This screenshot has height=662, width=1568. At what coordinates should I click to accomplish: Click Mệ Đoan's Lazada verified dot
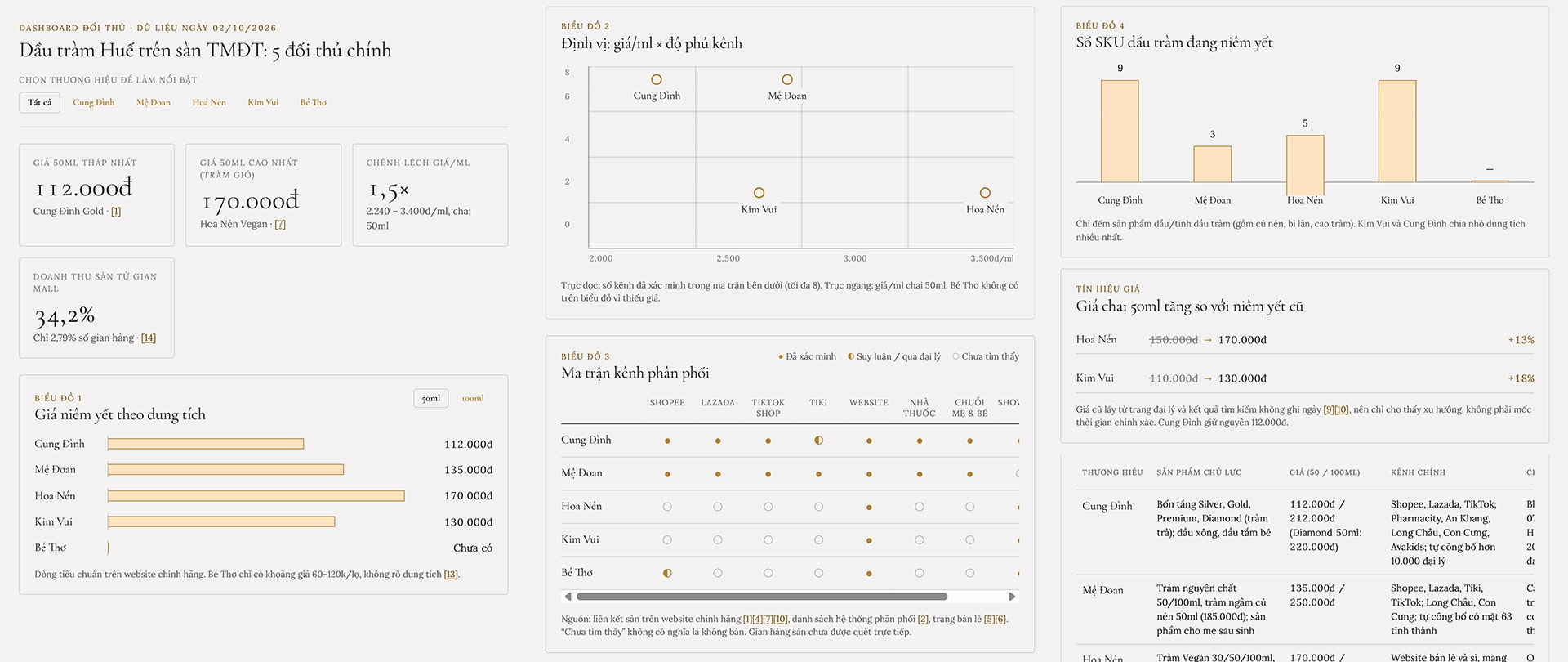coord(718,474)
